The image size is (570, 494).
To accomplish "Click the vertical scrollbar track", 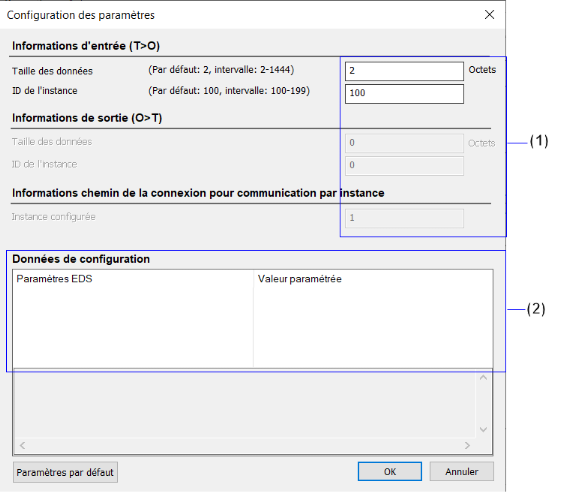I will (x=483, y=404).
